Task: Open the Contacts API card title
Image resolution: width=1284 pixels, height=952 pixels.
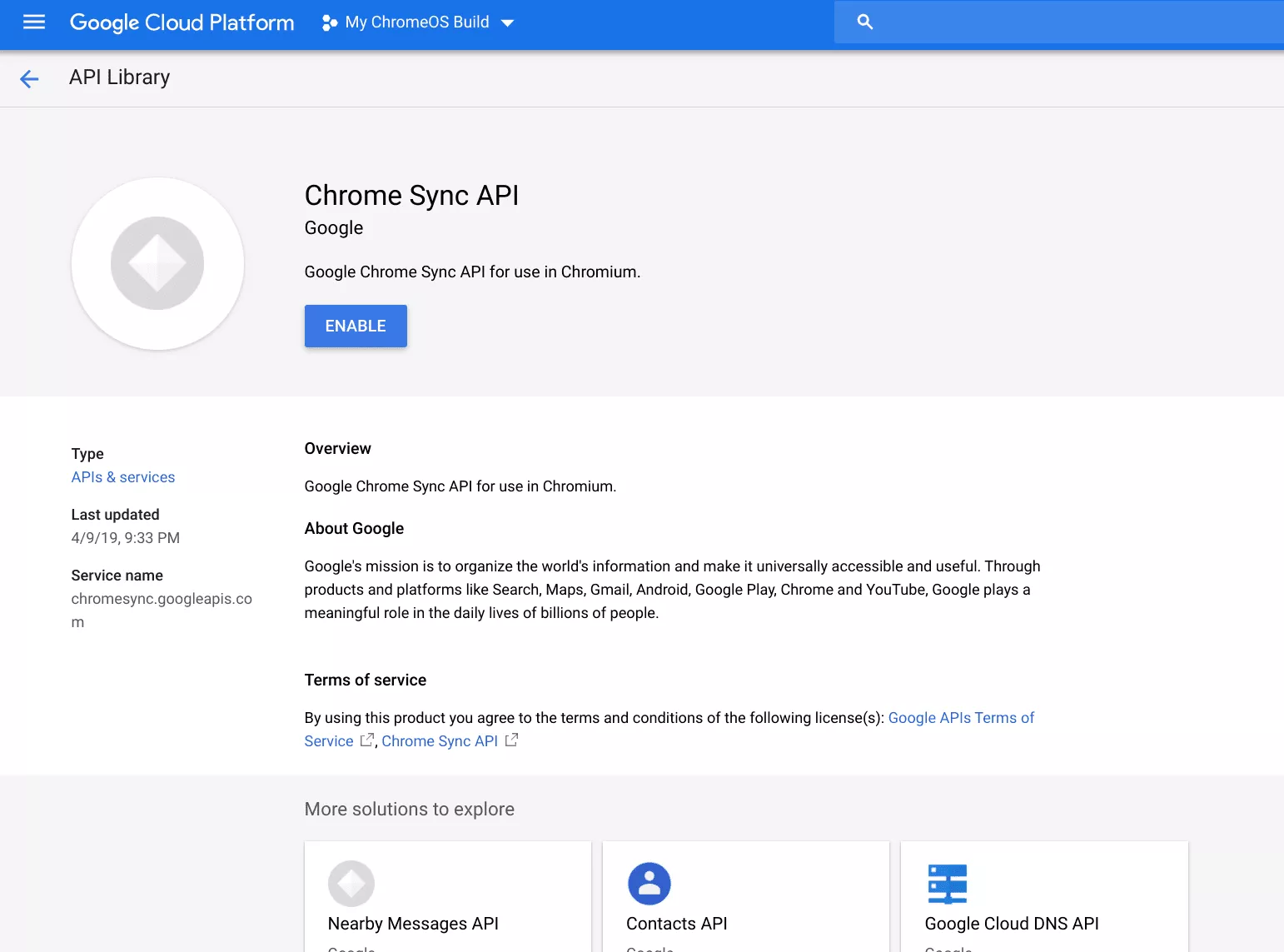Action: click(676, 924)
